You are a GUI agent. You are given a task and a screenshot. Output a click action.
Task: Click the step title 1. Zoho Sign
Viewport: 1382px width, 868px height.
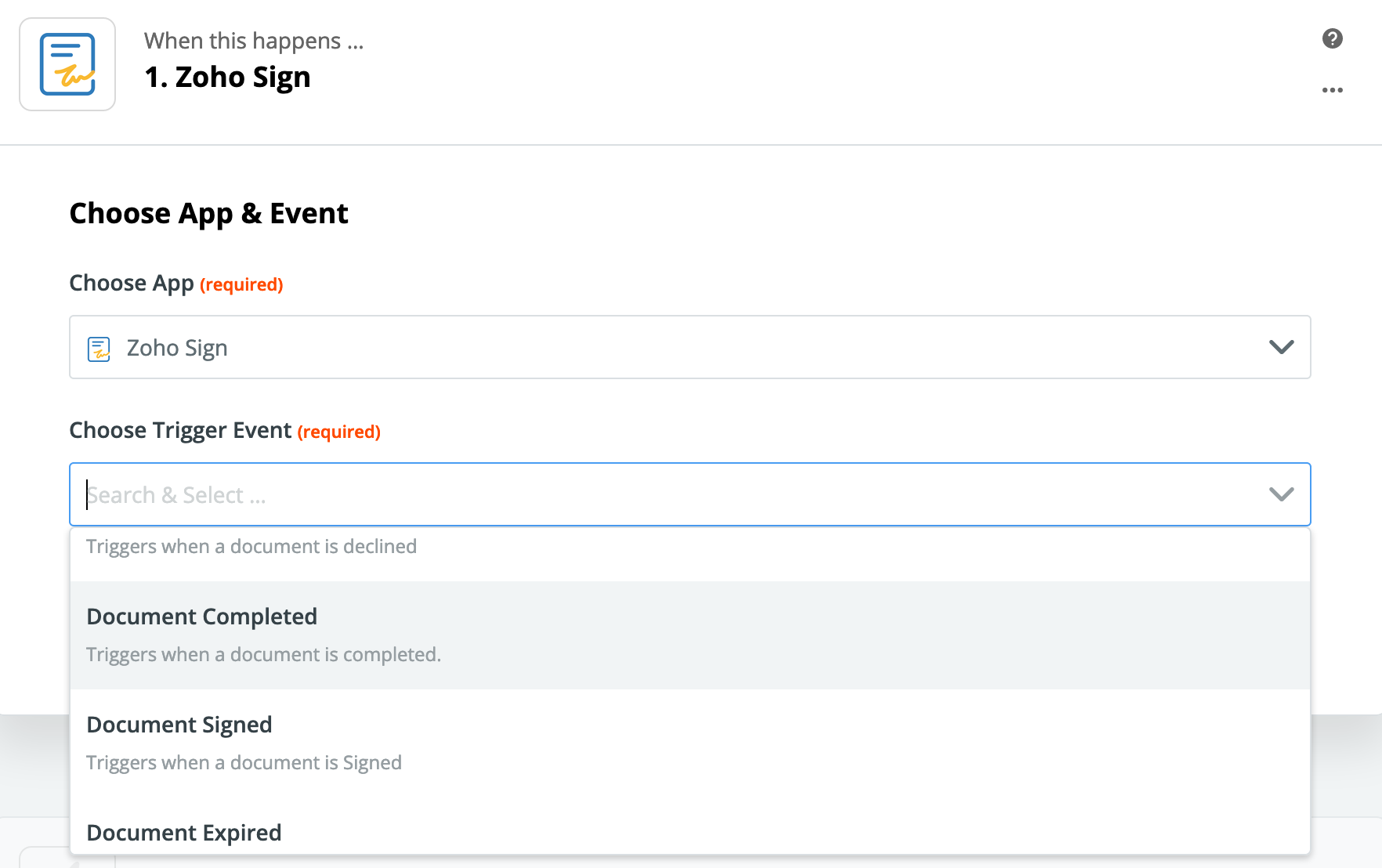point(227,77)
